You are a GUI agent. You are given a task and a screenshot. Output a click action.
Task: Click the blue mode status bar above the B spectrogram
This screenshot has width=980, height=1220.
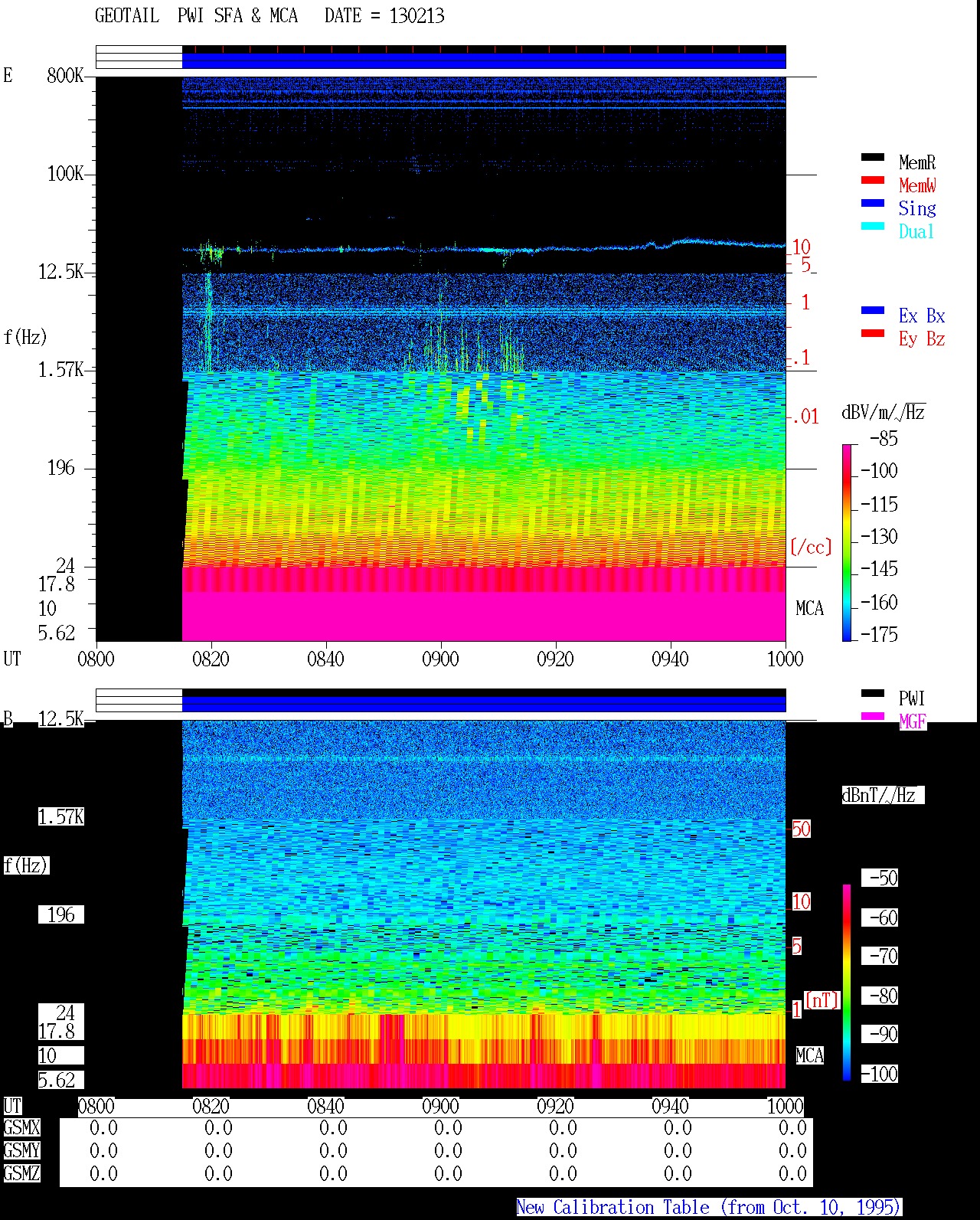tap(484, 704)
